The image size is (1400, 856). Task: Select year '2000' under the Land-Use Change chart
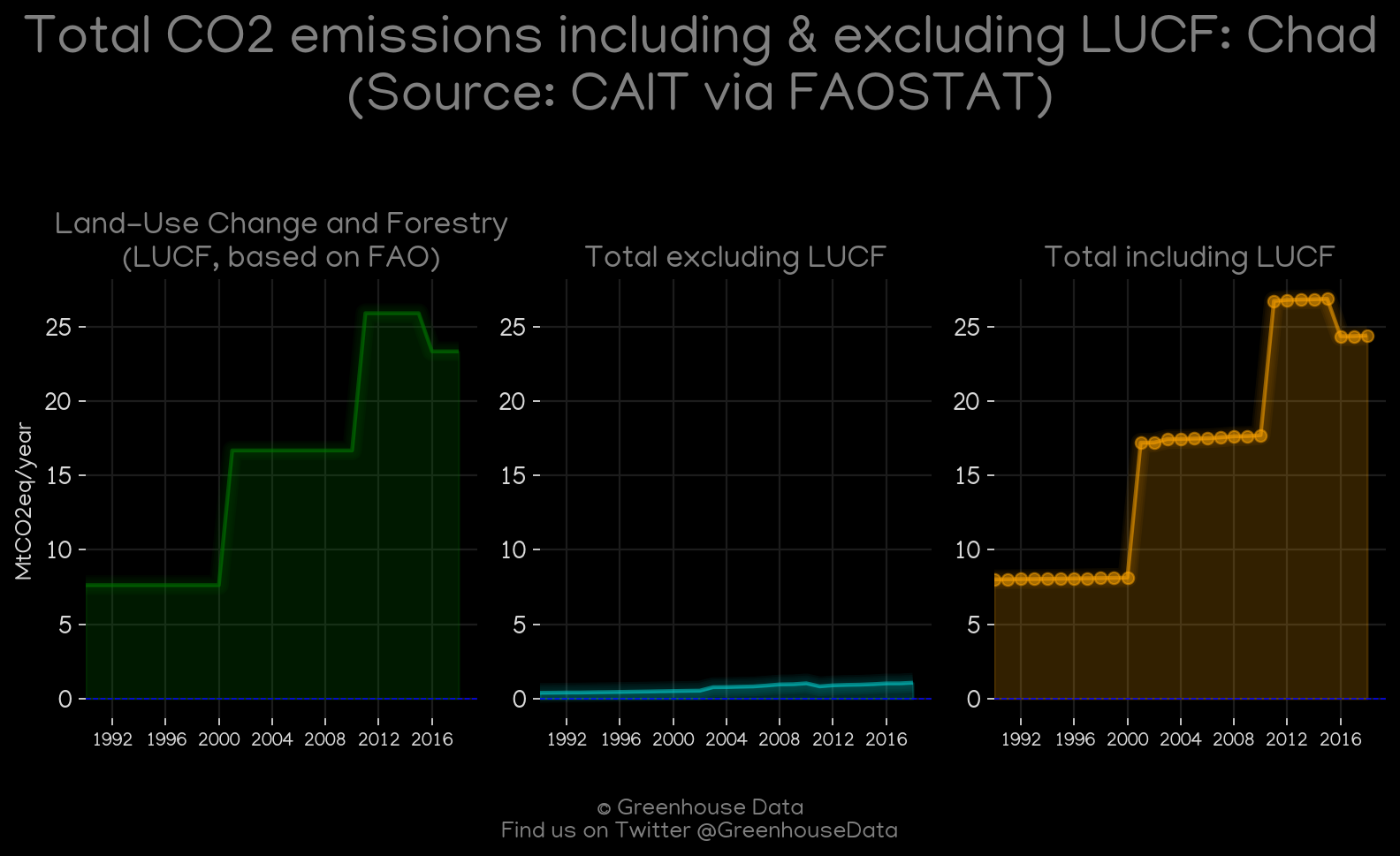[x=219, y=739]
